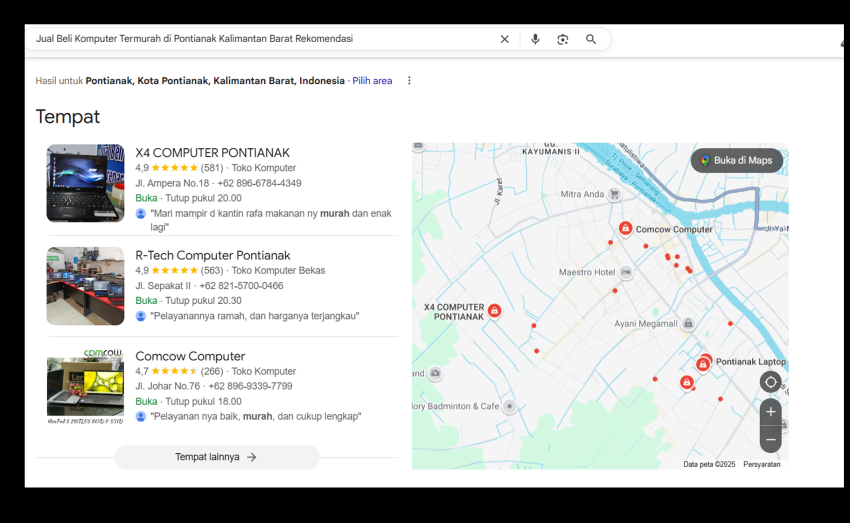Open the map in Google Maps
The image size is (850, 523).
[x=736, y=160]
